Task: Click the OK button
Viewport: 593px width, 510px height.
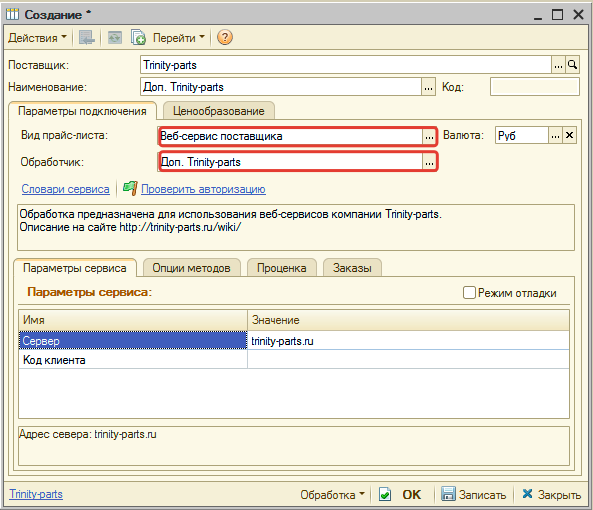Action: (x=411, y=494)
